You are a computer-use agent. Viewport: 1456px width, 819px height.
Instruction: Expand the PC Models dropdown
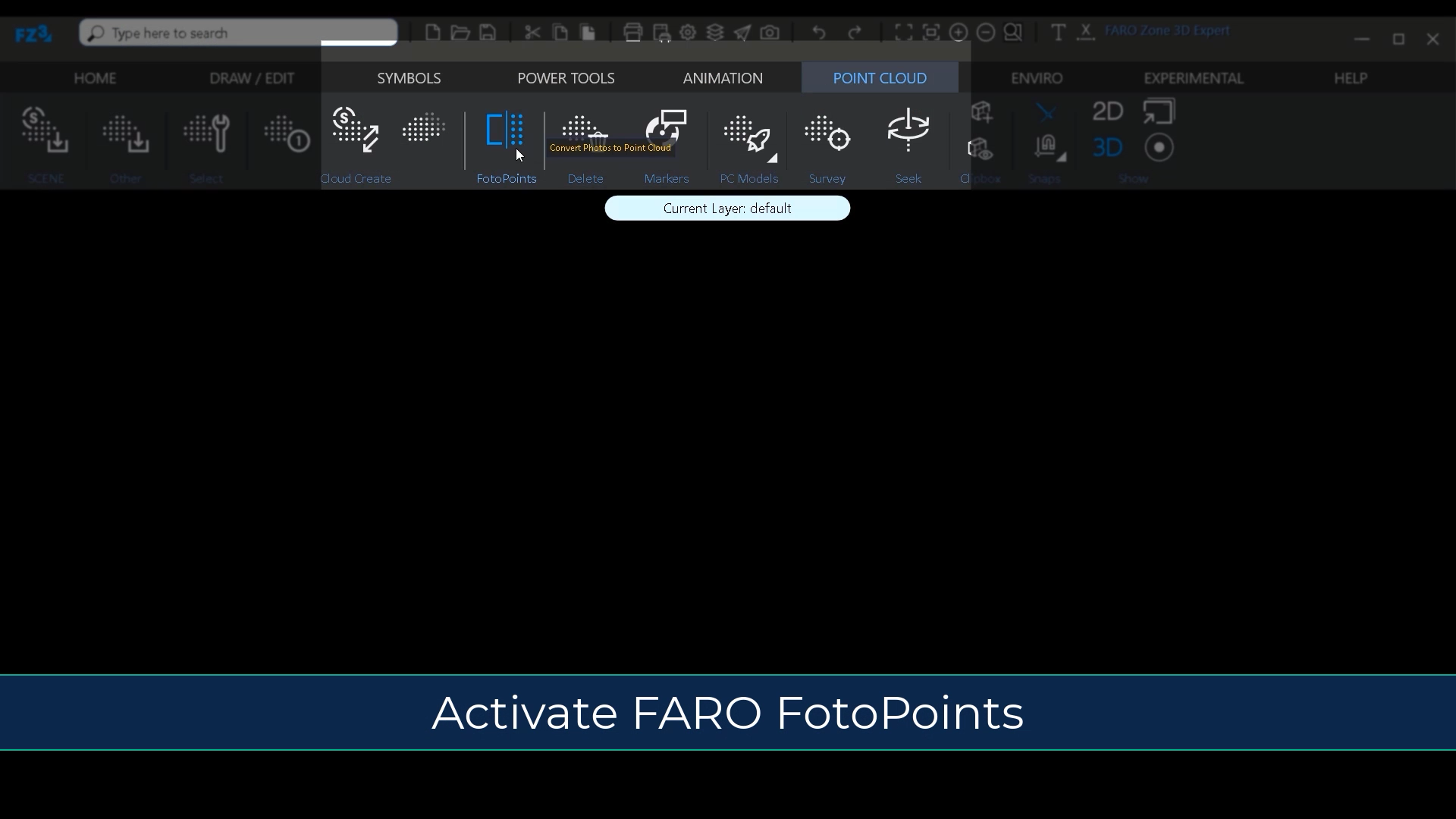(x=771, y=158)
